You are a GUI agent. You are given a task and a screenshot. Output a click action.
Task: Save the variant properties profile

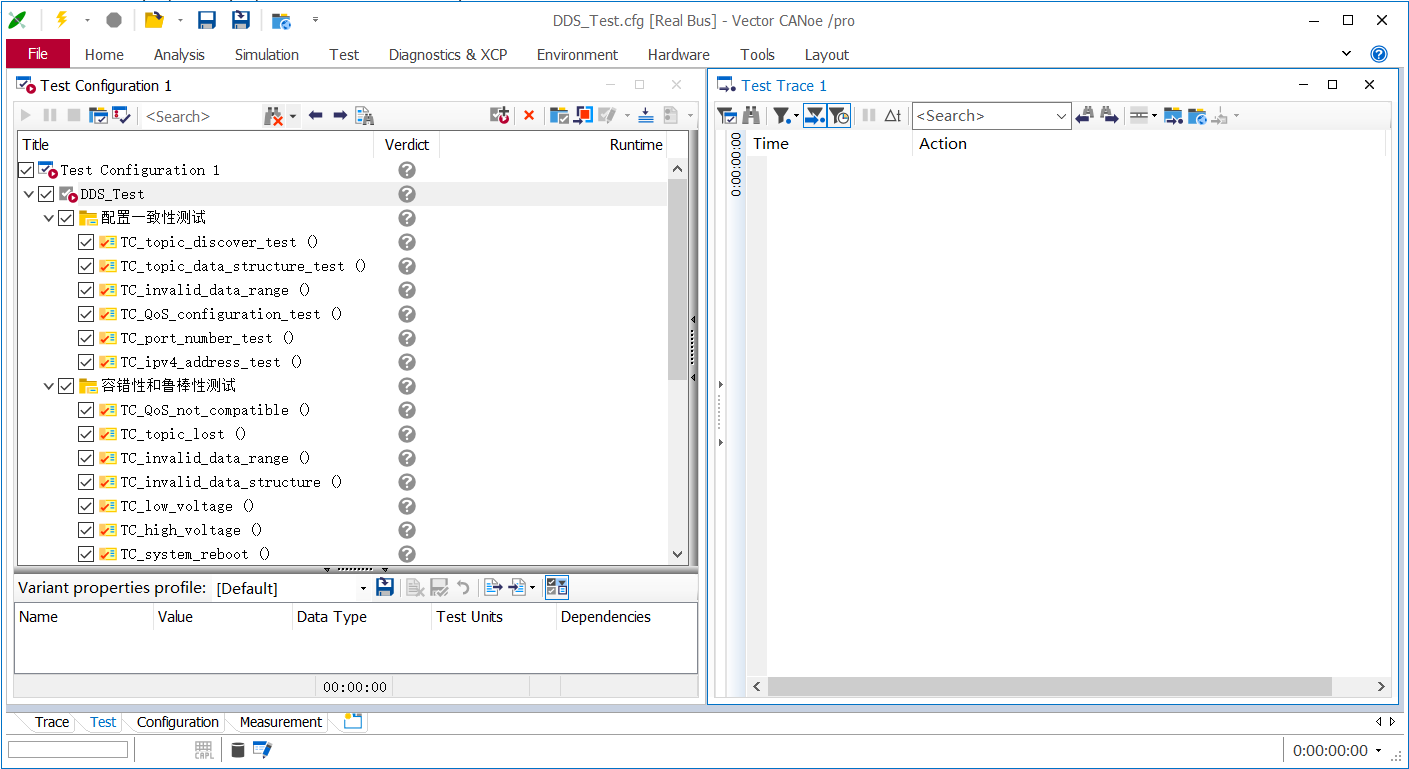(384, 588)
